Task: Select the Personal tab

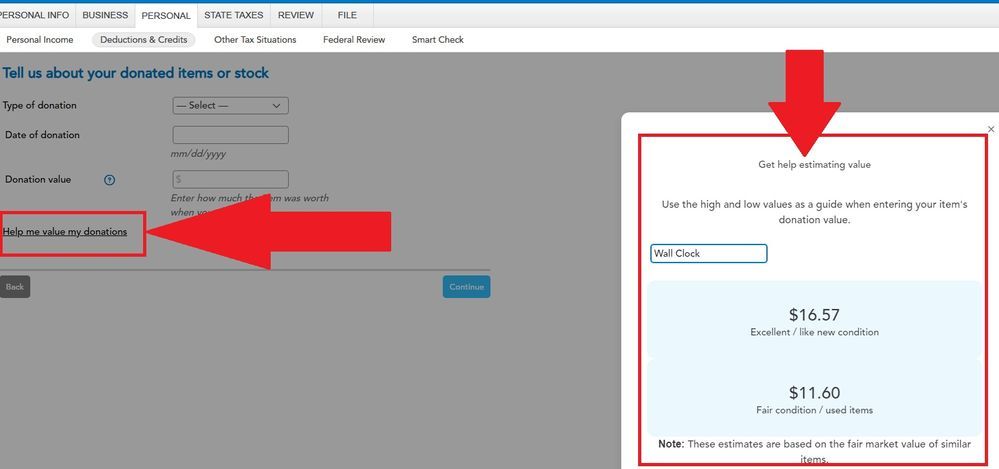Action: click(166, 16)
